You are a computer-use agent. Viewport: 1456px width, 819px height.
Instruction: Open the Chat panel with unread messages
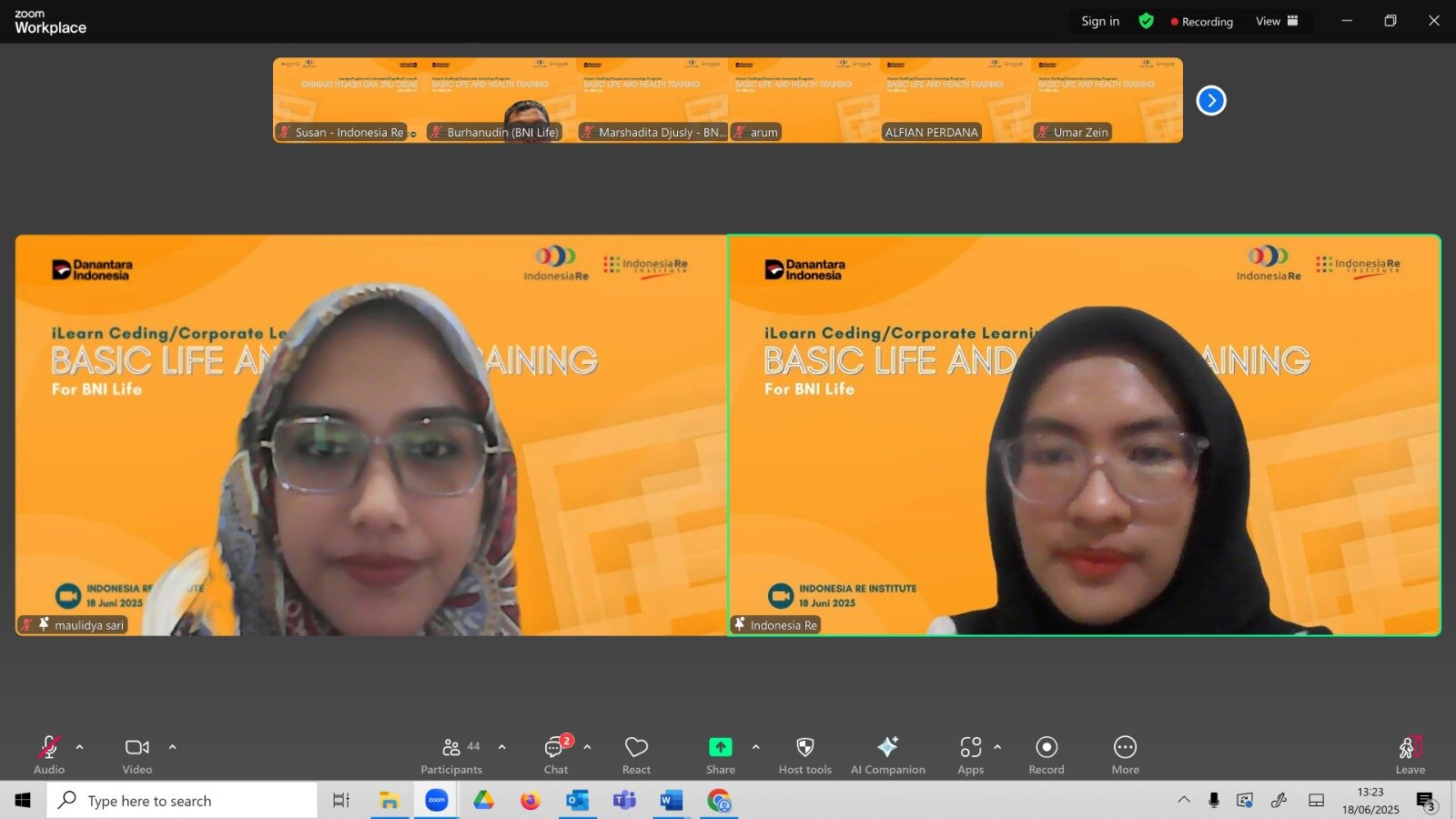coord(556,754)
